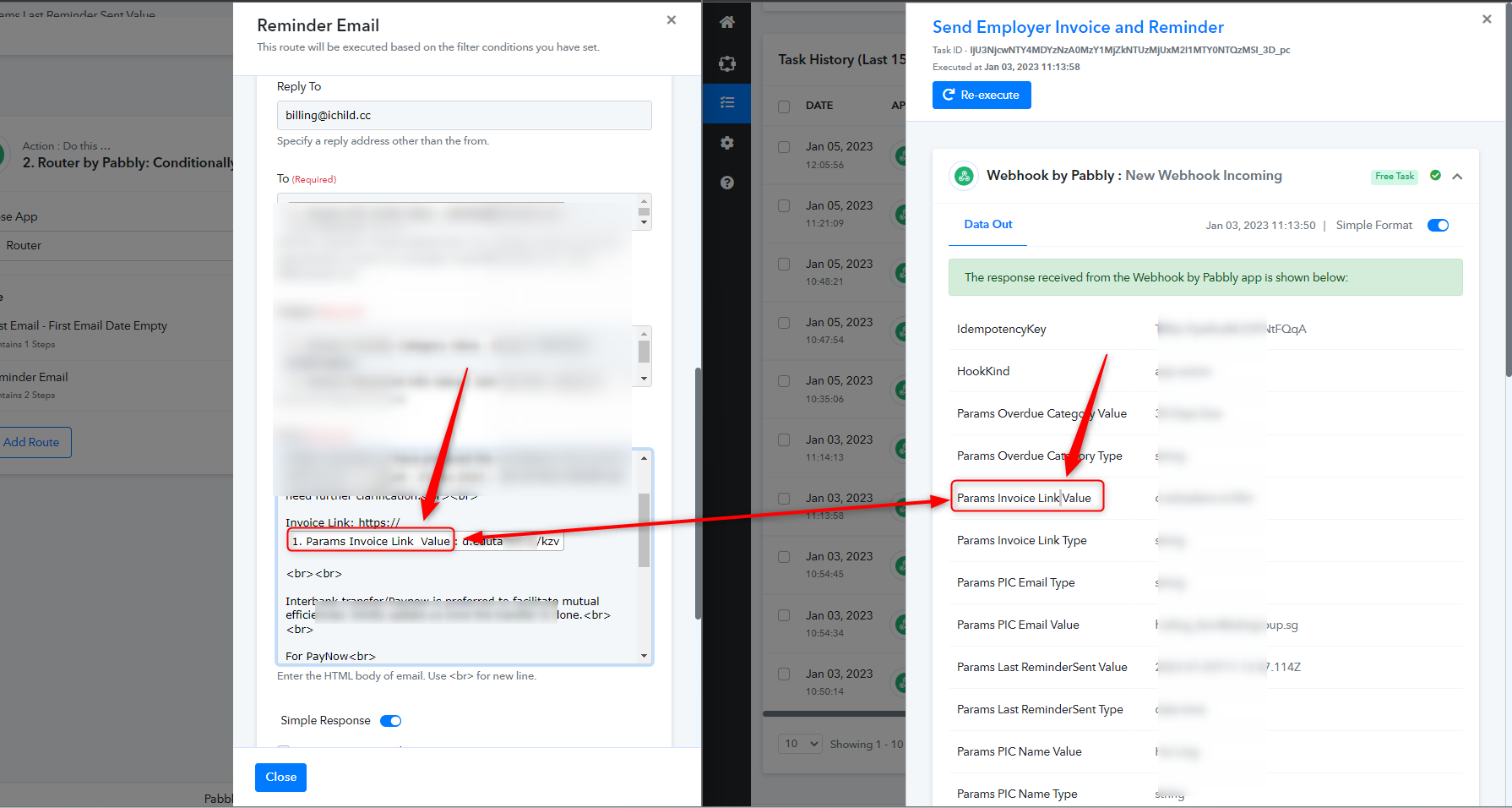Select First Email Date Empty route
Screen dimensions: 1512x808
click(x=84, y=334)
